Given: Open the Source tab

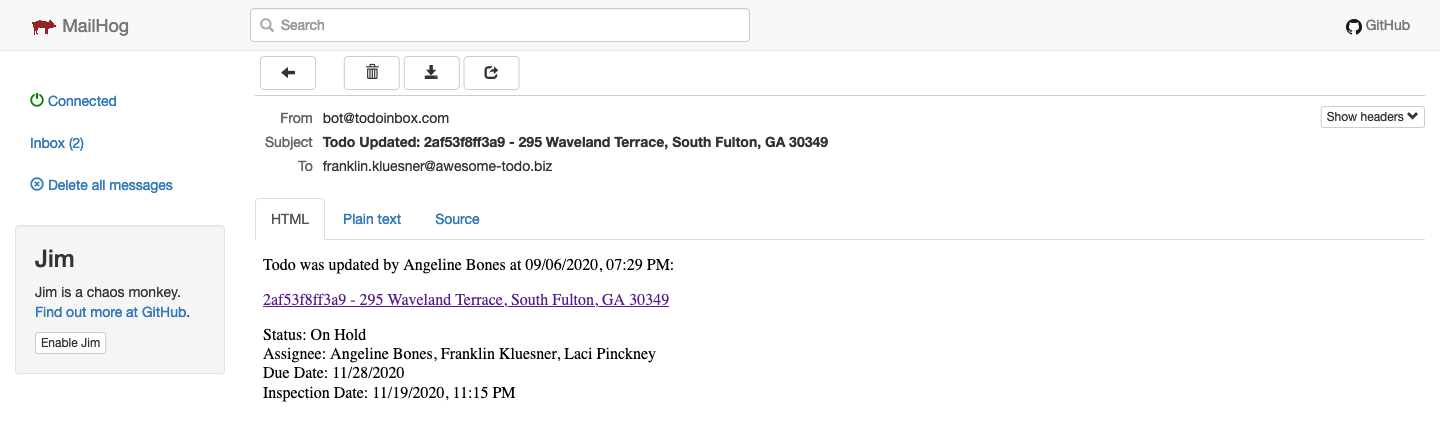Looking at the screenshot, I should coord(457,219).
